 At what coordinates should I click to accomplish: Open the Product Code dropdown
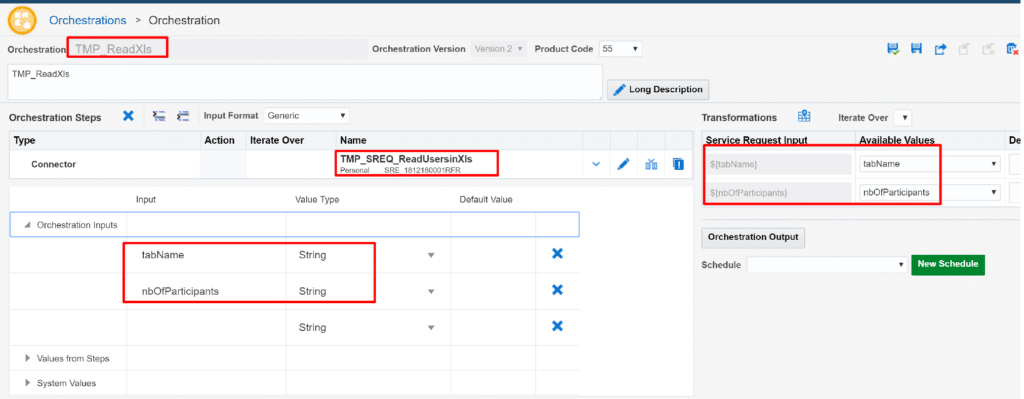point(620,49)
